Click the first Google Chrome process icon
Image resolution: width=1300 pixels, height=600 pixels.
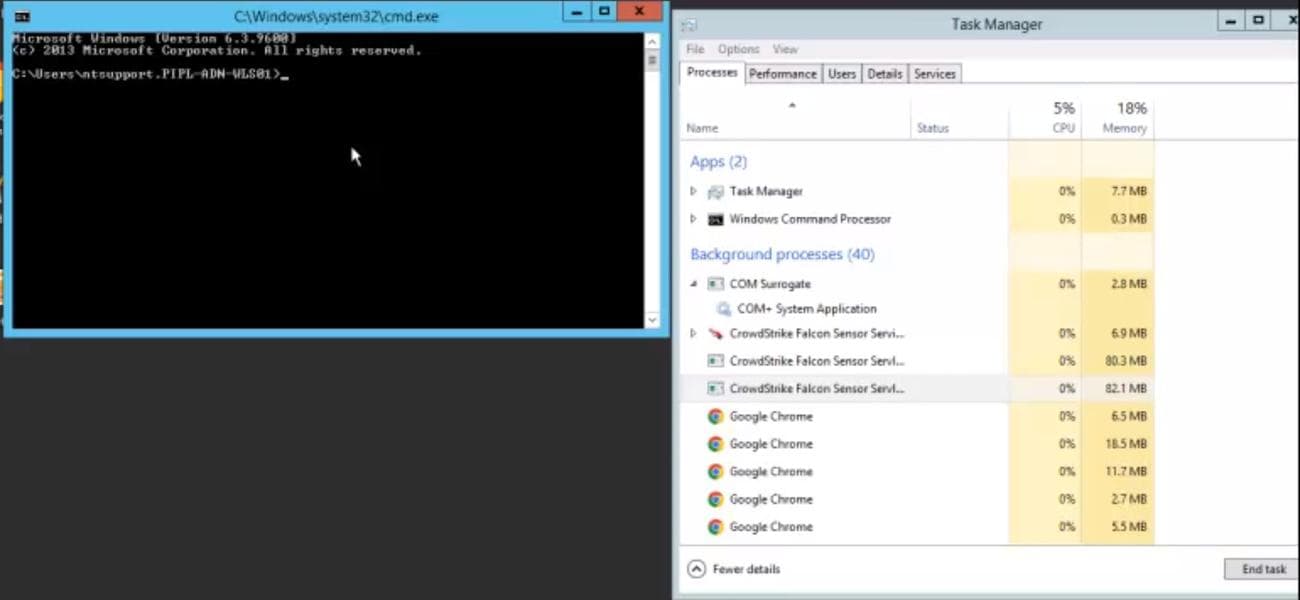715,416
